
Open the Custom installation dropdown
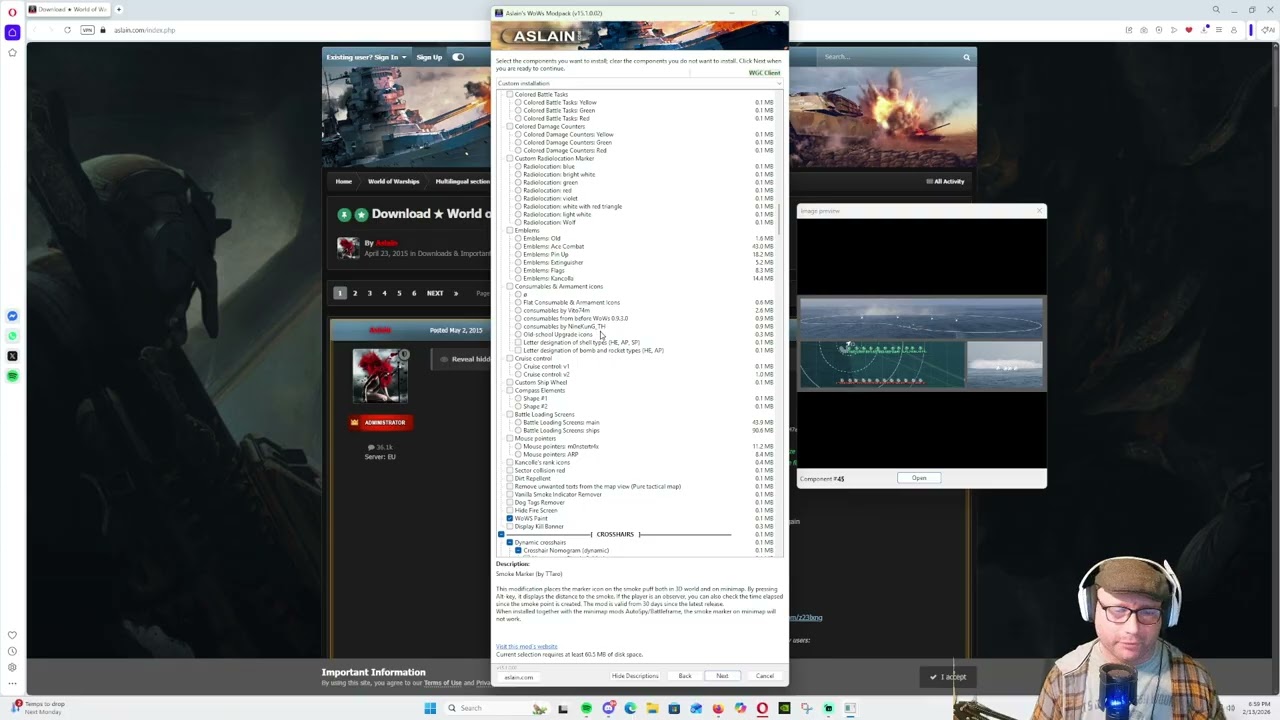point(640,83)
